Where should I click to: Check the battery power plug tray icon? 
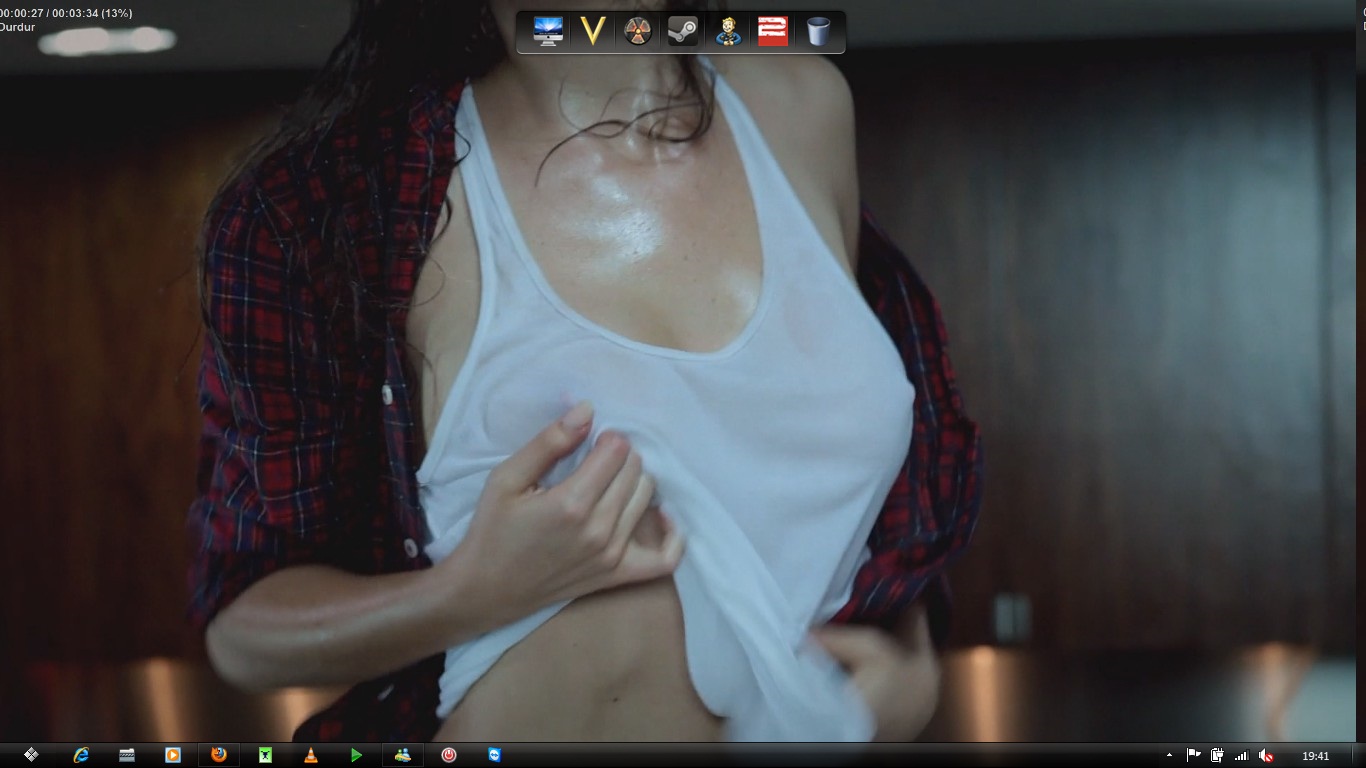point(1217,755)
